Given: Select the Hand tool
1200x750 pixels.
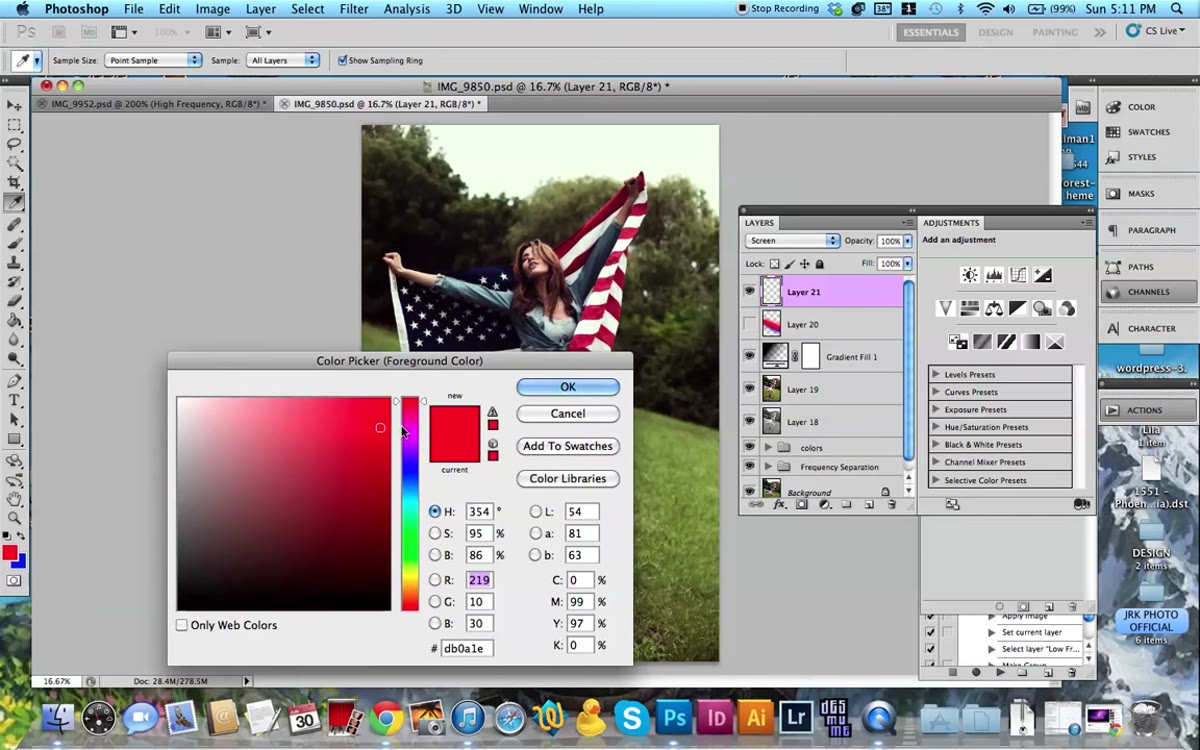Looking at the screenshot, I should [x=14, y=498].
